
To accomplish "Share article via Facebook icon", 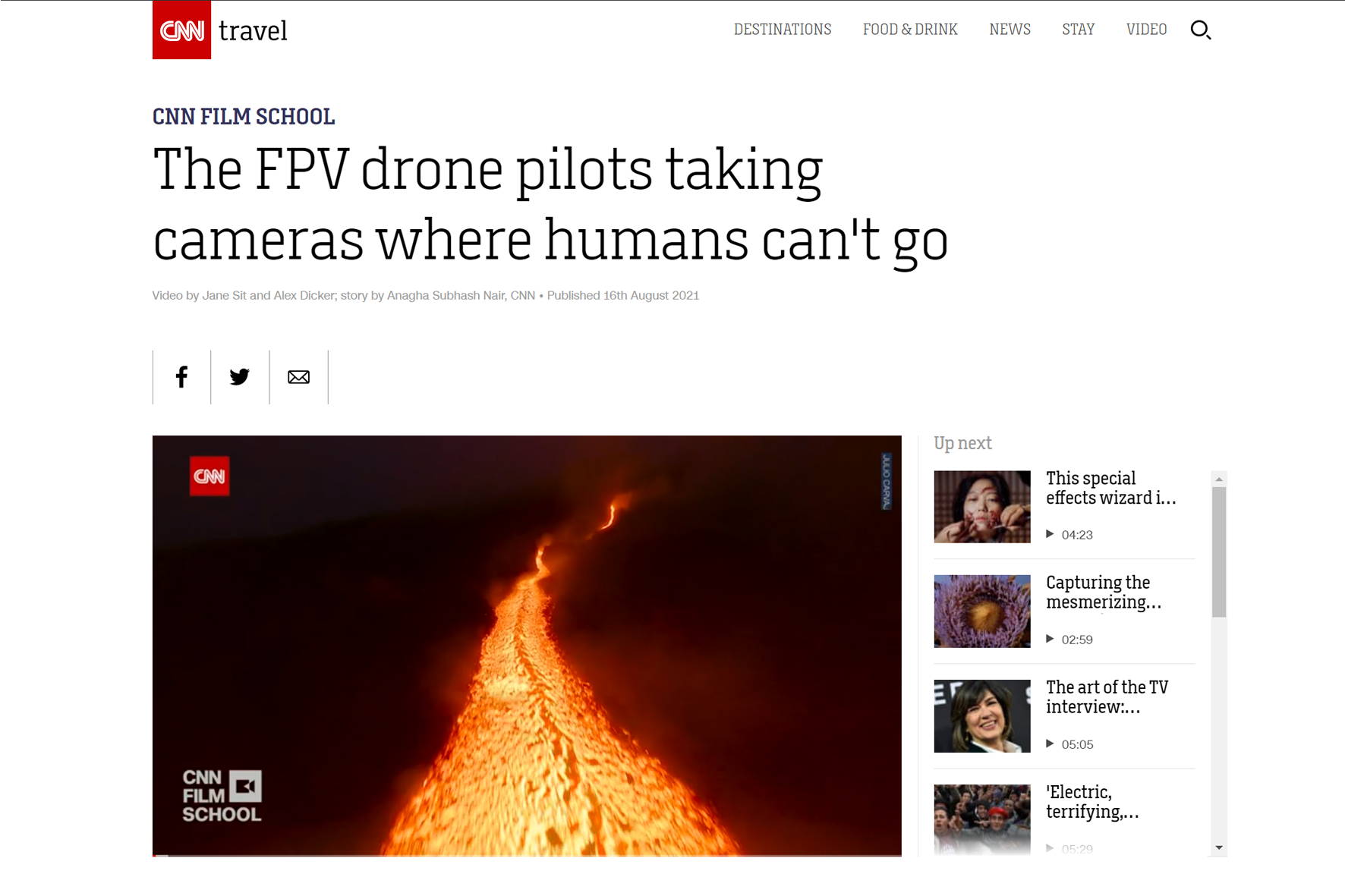I will click(x=181, y=377).
